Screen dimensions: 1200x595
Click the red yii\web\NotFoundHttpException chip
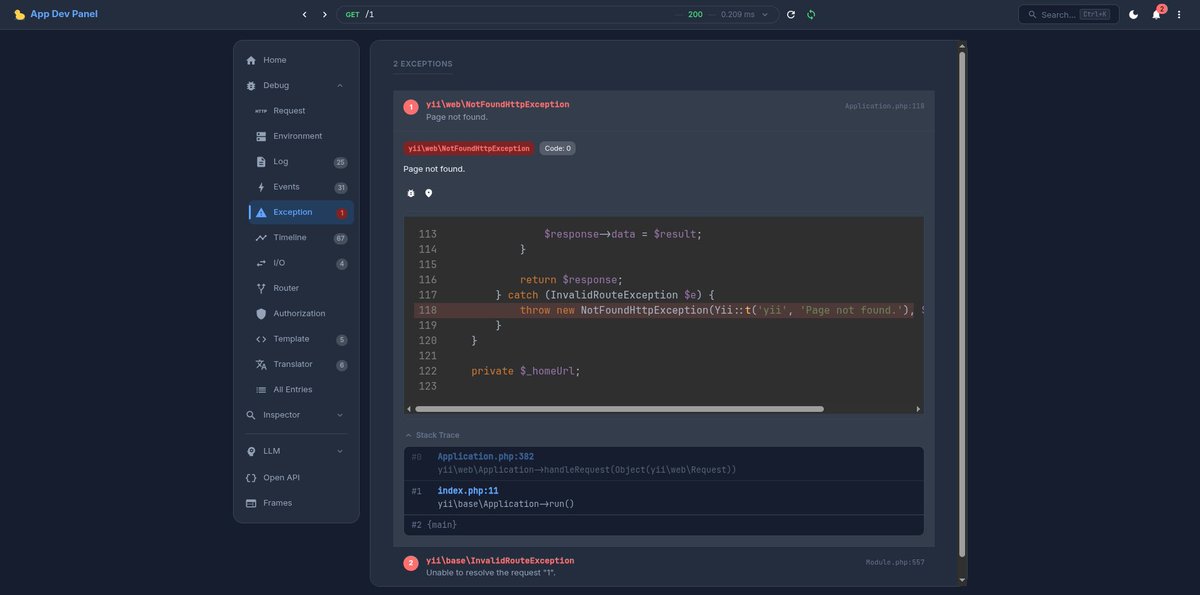[x=469, y=148]
